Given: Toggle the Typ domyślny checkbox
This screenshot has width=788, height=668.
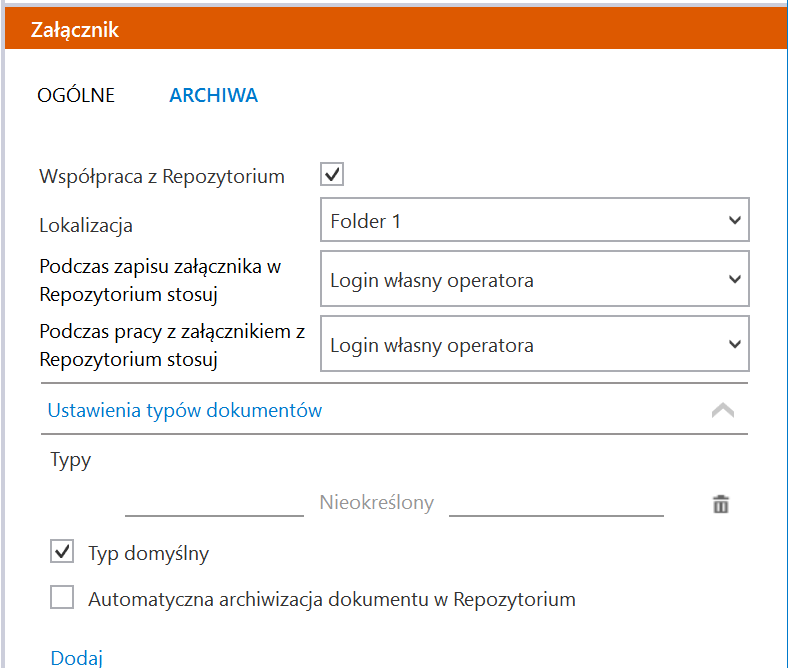Looking at the screenshot, I should [x=62, y=551].
